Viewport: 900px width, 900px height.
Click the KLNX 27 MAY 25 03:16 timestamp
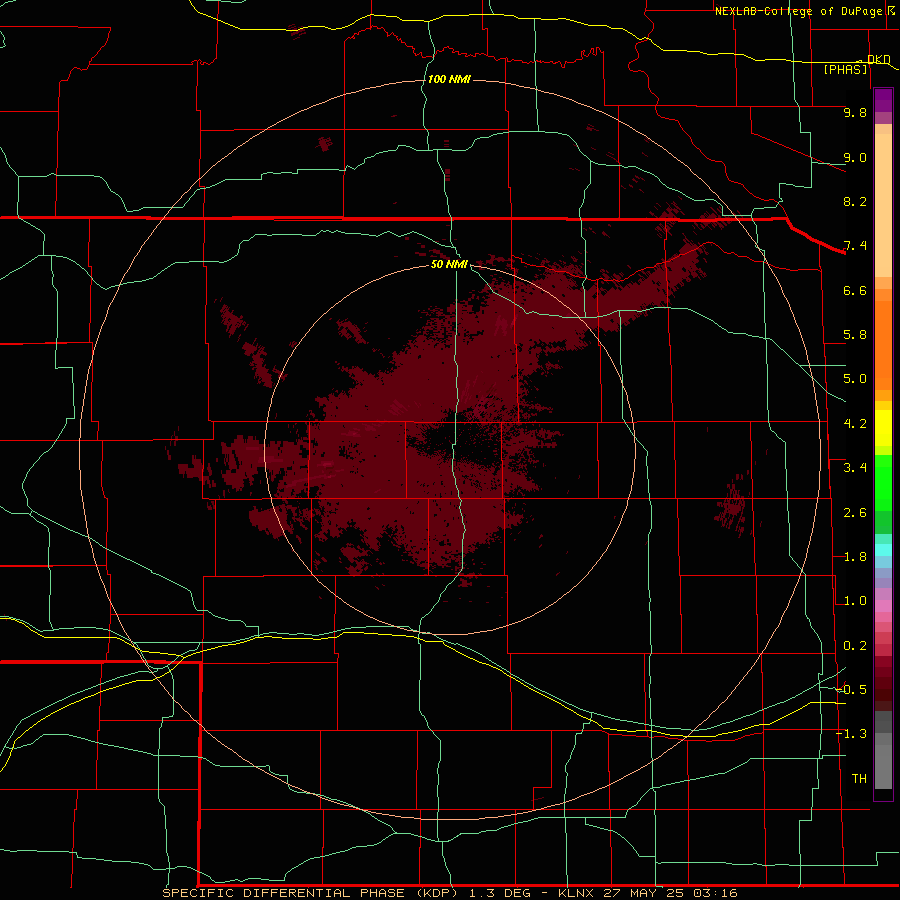tap(647, 893)
